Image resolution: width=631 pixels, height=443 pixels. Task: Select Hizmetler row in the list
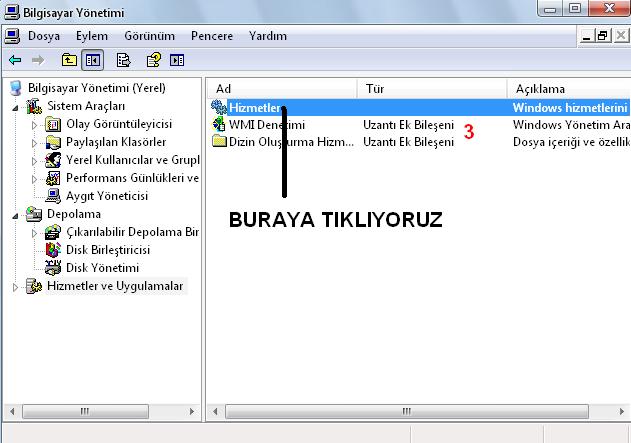pos(419,107)
